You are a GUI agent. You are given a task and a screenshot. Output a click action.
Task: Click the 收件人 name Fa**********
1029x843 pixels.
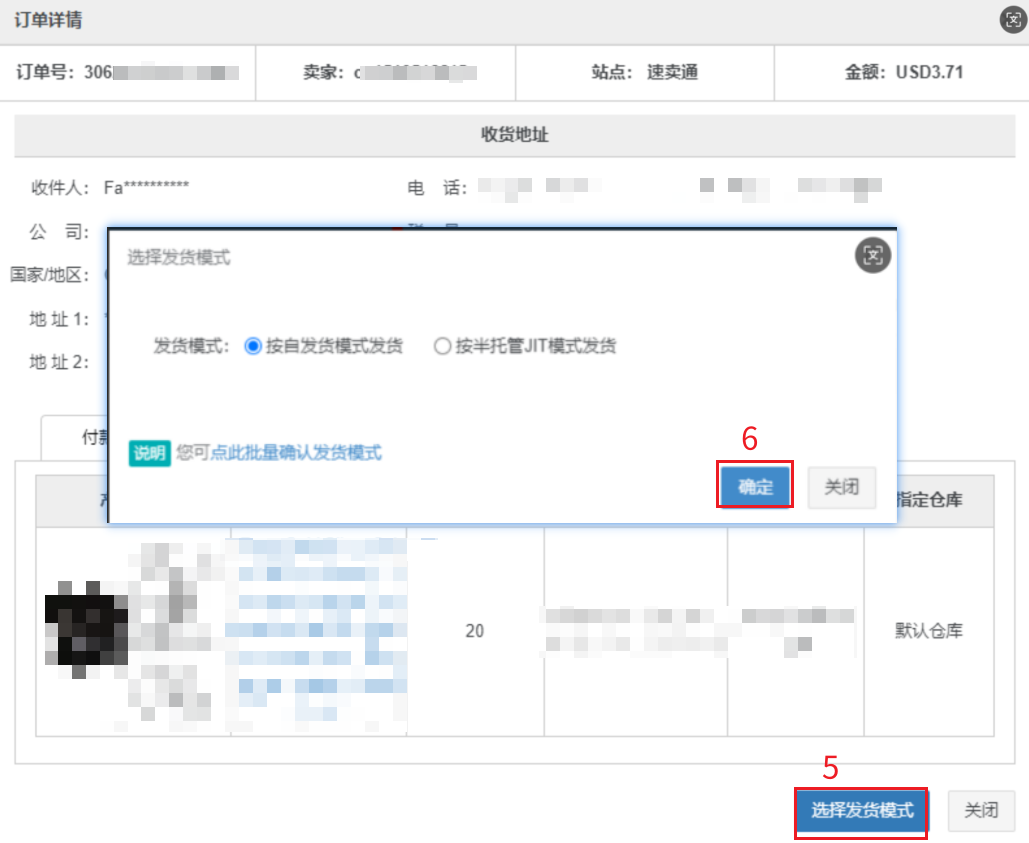point(146,187)
